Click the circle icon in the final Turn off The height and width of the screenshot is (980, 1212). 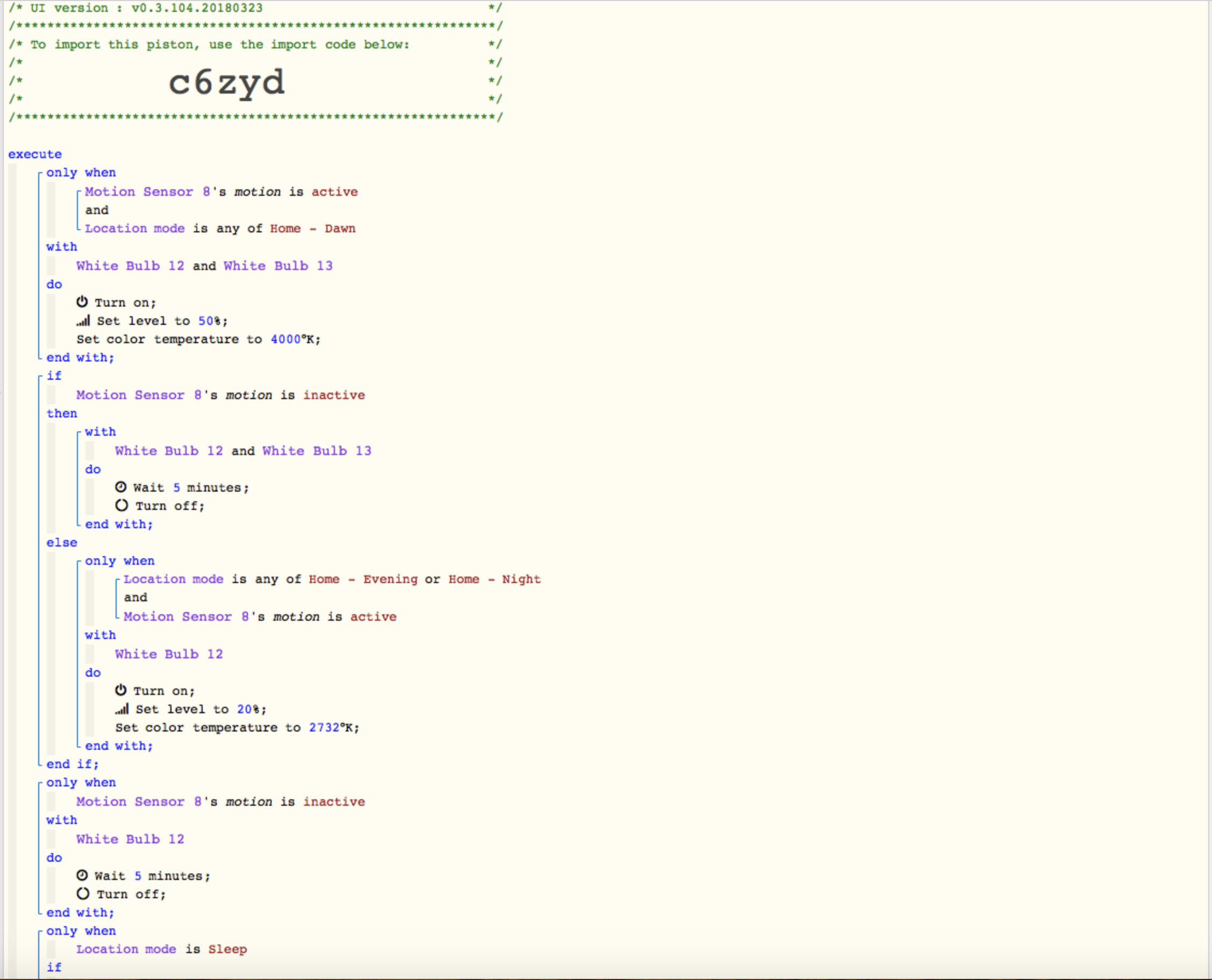point(83,893)
